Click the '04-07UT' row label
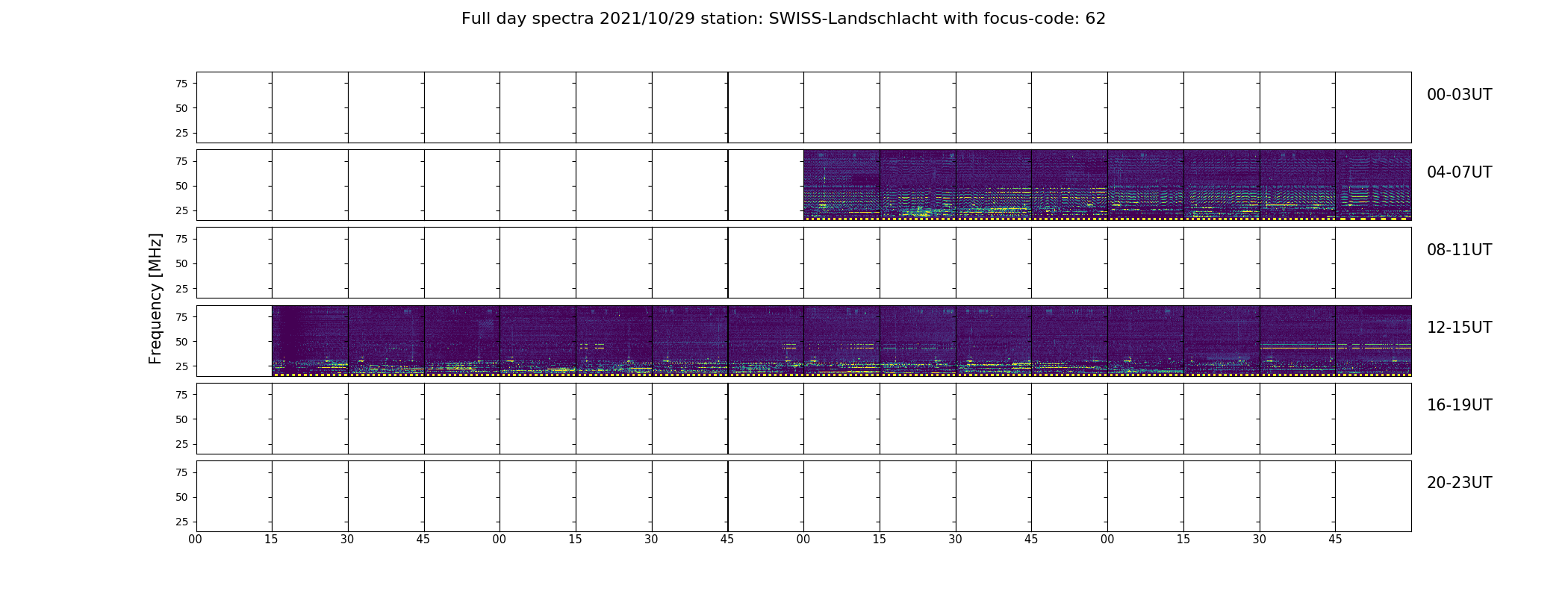1568x597 pixels. coord(1459,172)
